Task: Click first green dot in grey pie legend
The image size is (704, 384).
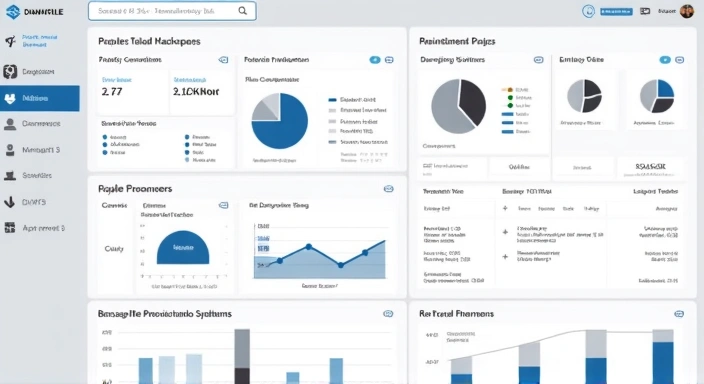Action: [x=510, y=97]
